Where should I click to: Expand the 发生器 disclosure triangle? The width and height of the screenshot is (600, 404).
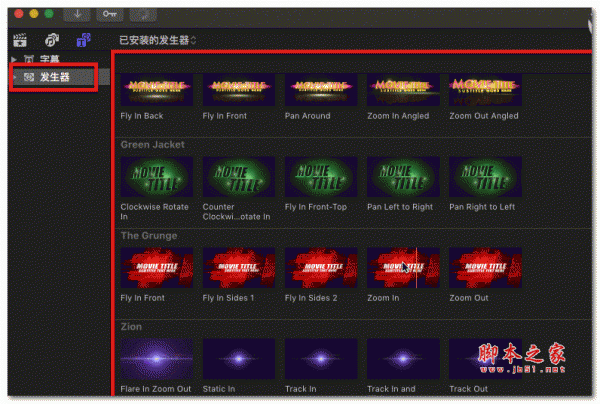click(15, 77)
